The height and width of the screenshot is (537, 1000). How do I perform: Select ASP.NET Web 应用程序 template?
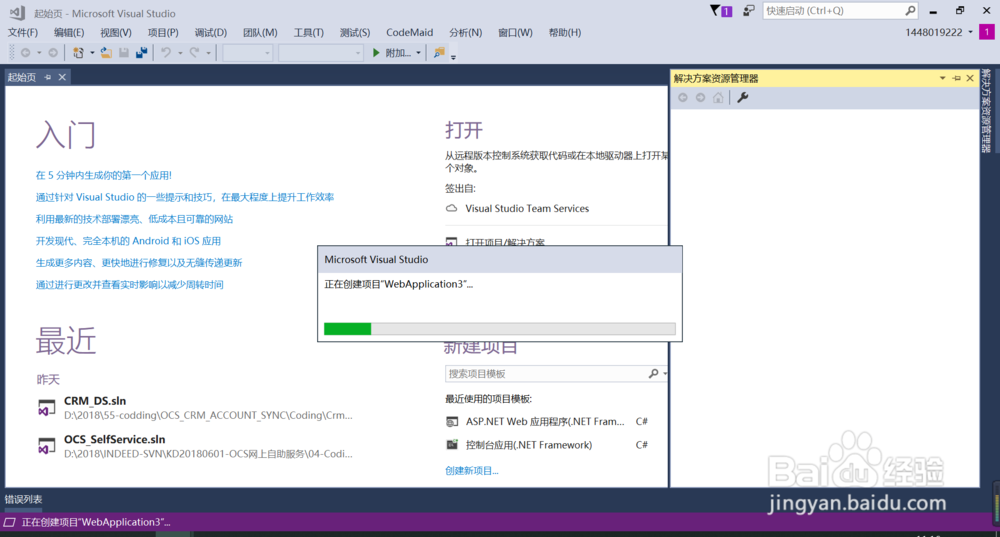click(x=545, y=422)
